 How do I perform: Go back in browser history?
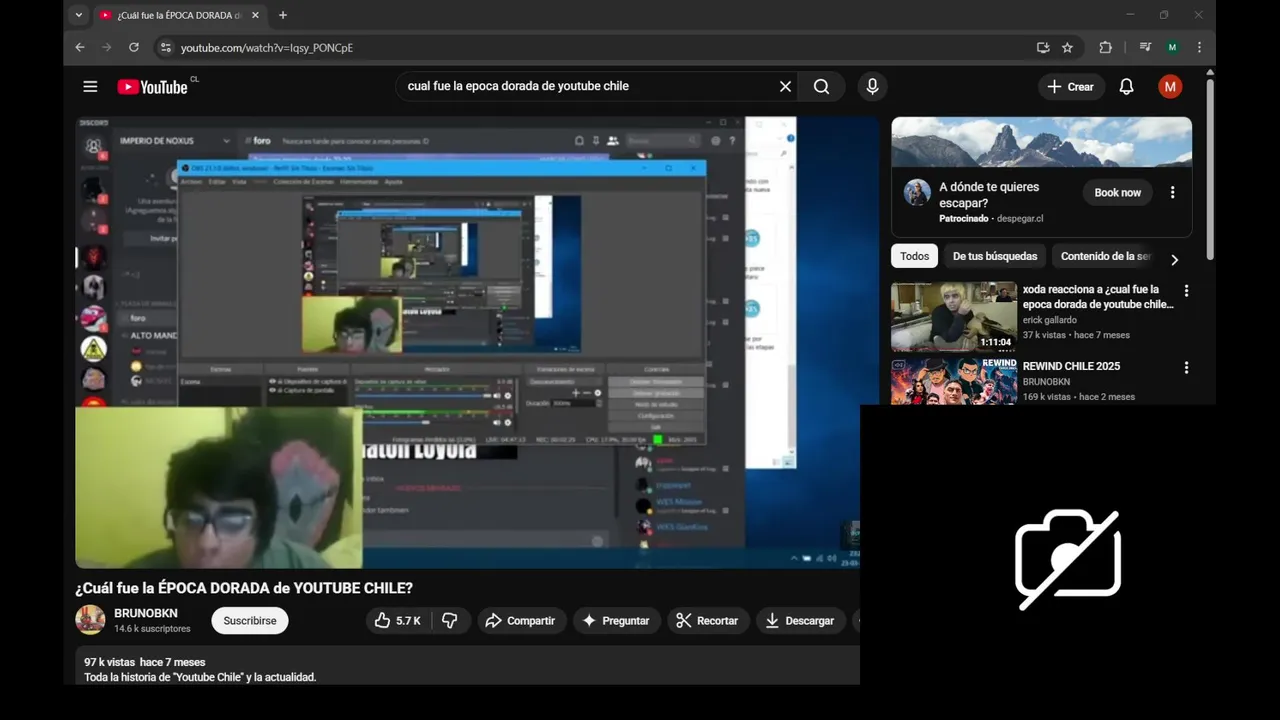(x=80, y=47)
